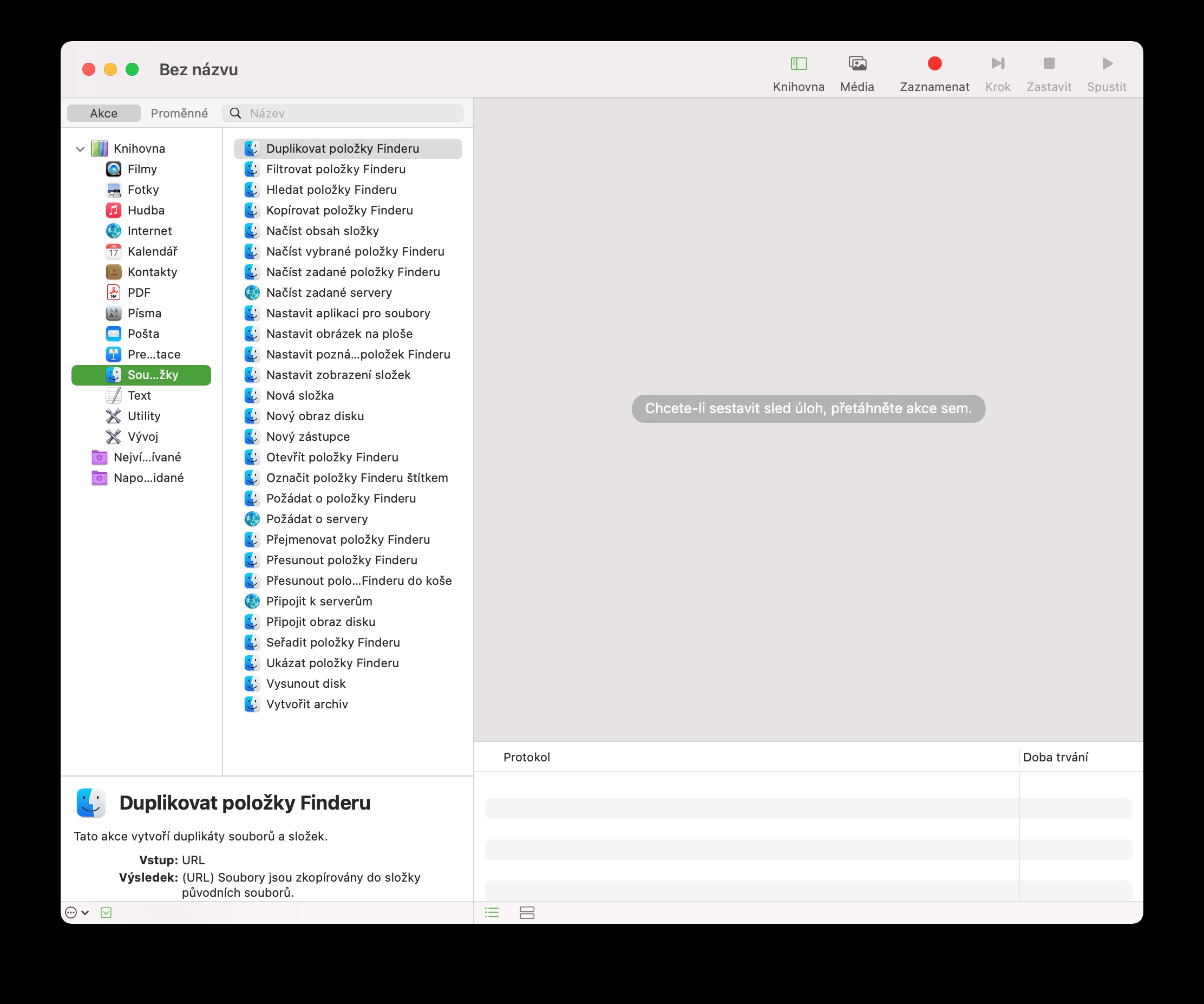This screenshot has width=1204, height=1004.
Task: Open the ellipsis options dropdown at bottom left
Action: pos(77,912)
